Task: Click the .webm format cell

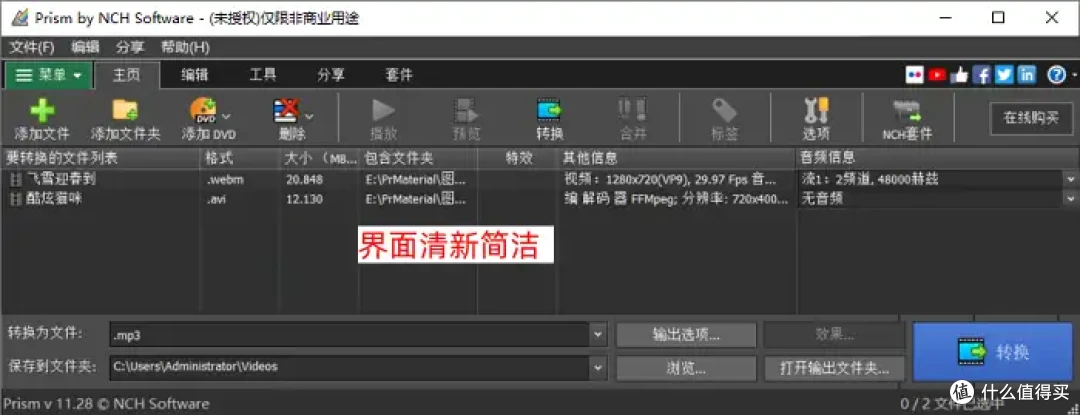Action: pyautogui.click(x=225, y=180)
